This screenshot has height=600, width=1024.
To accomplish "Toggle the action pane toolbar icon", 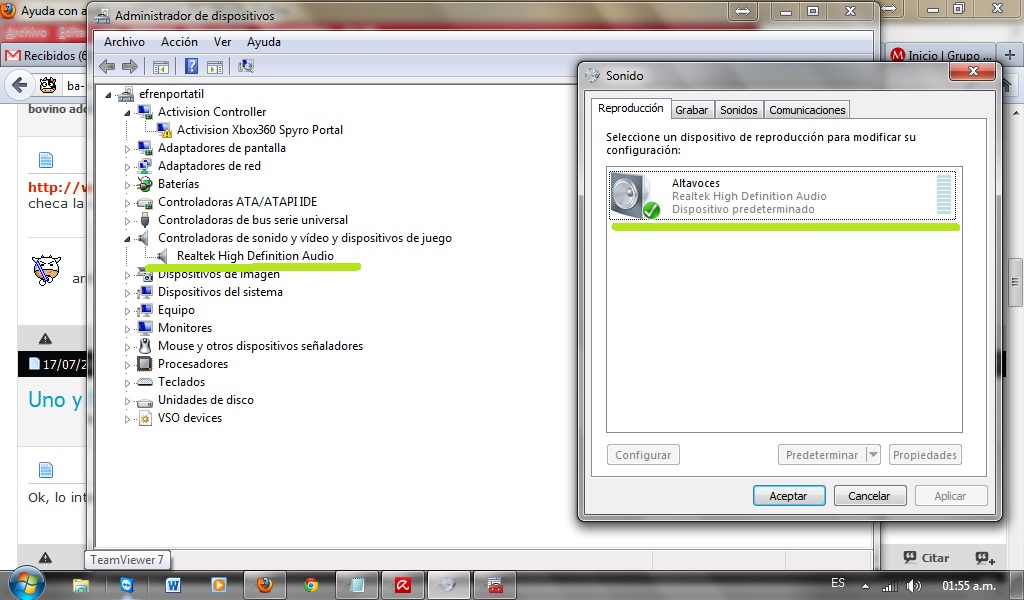I will coord(215,66).
